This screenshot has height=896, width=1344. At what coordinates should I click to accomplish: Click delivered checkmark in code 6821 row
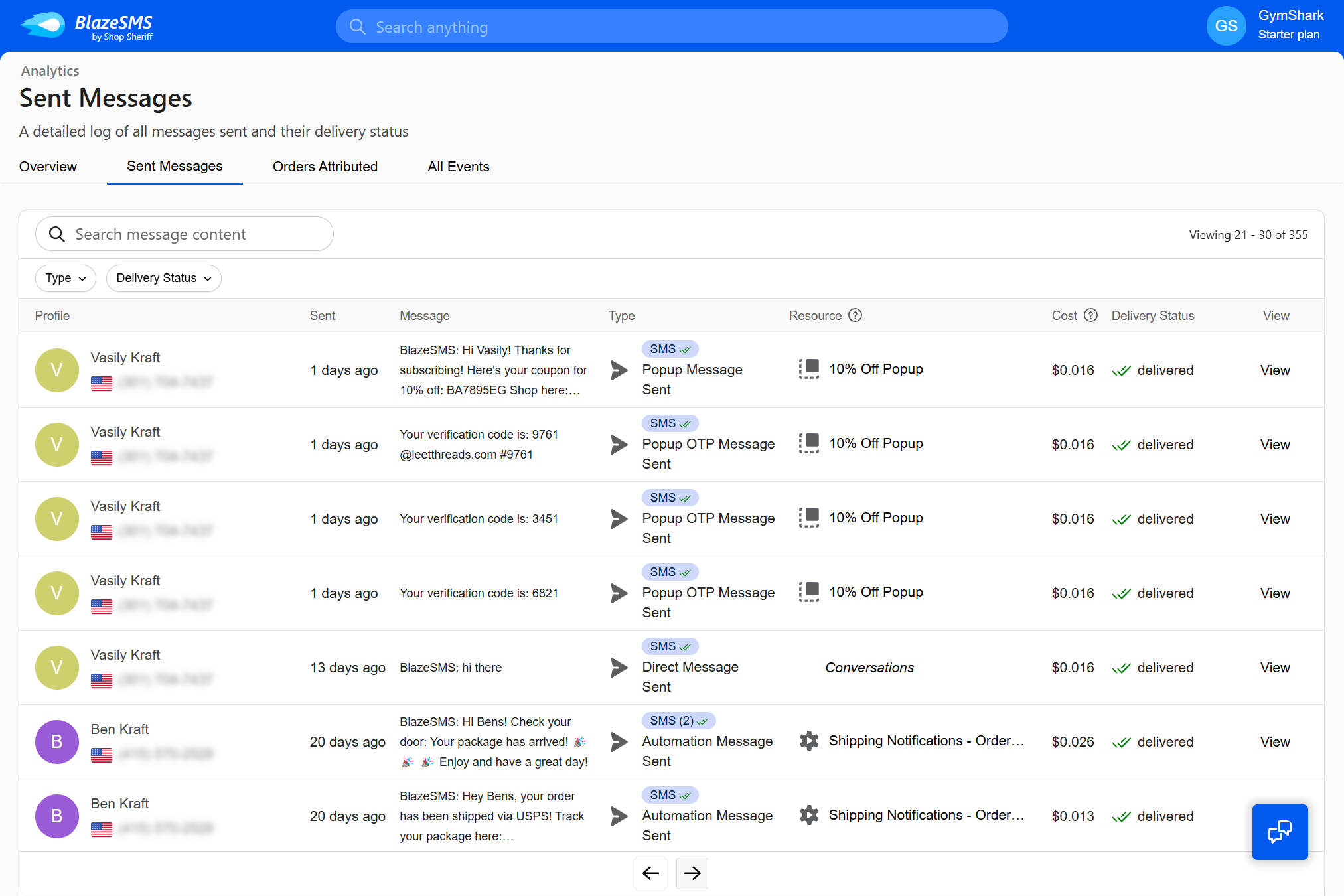pos(1122,593)
